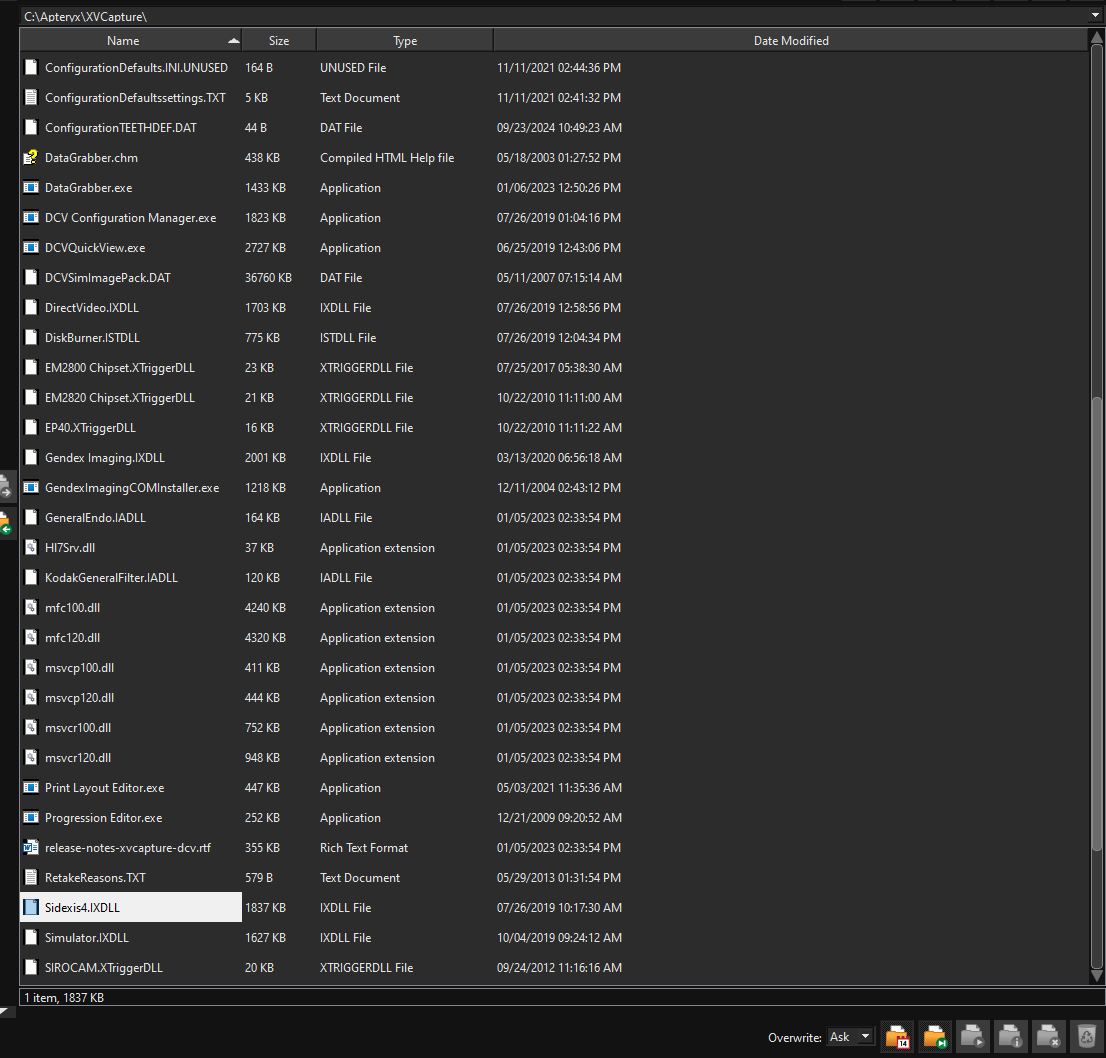Select the file mfc120.dll
The image size is (1106, 1058).
[73, 638]
